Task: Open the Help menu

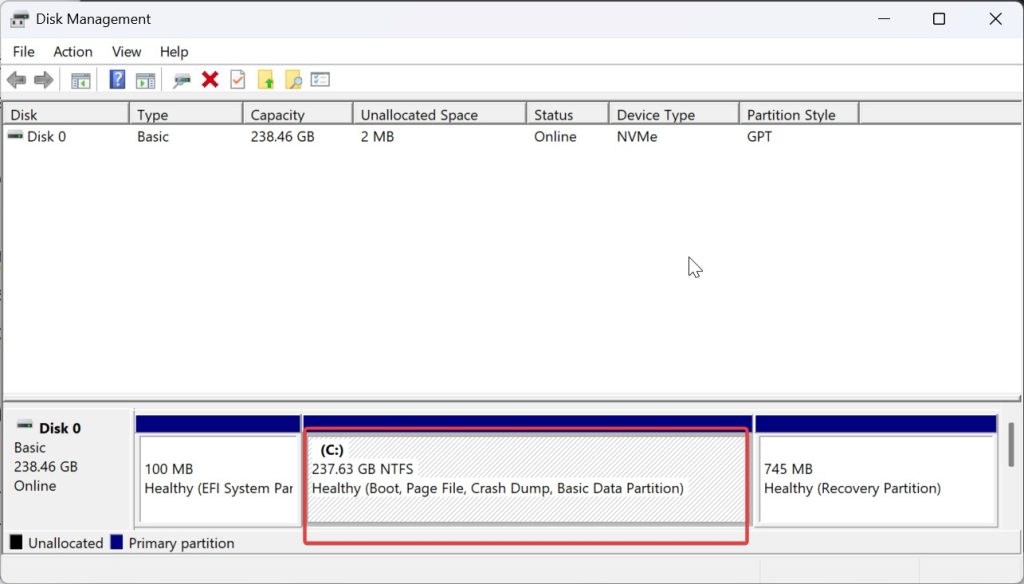Action: click(174, 52)
